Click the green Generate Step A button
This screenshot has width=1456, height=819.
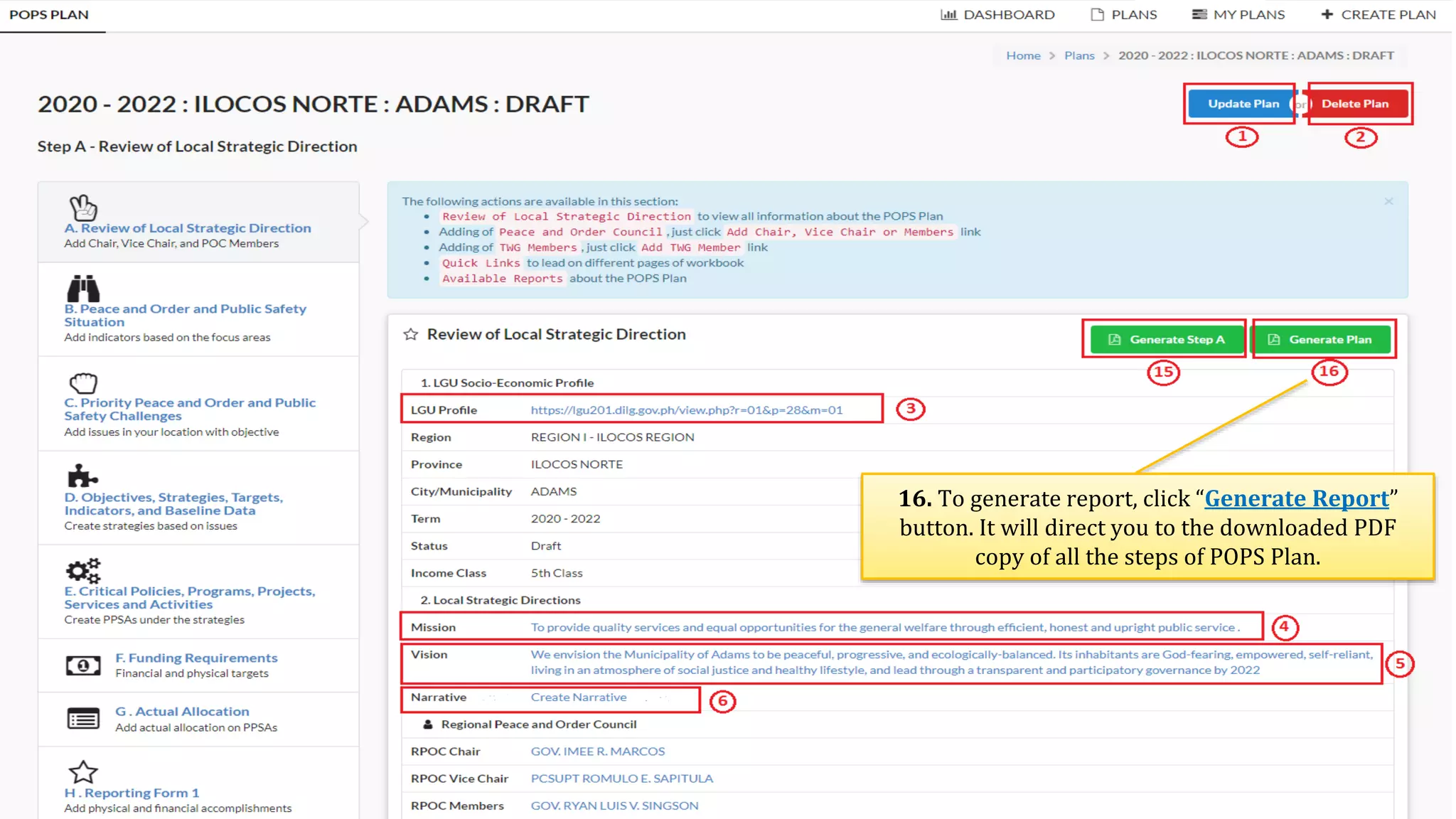coord(1166,340)
